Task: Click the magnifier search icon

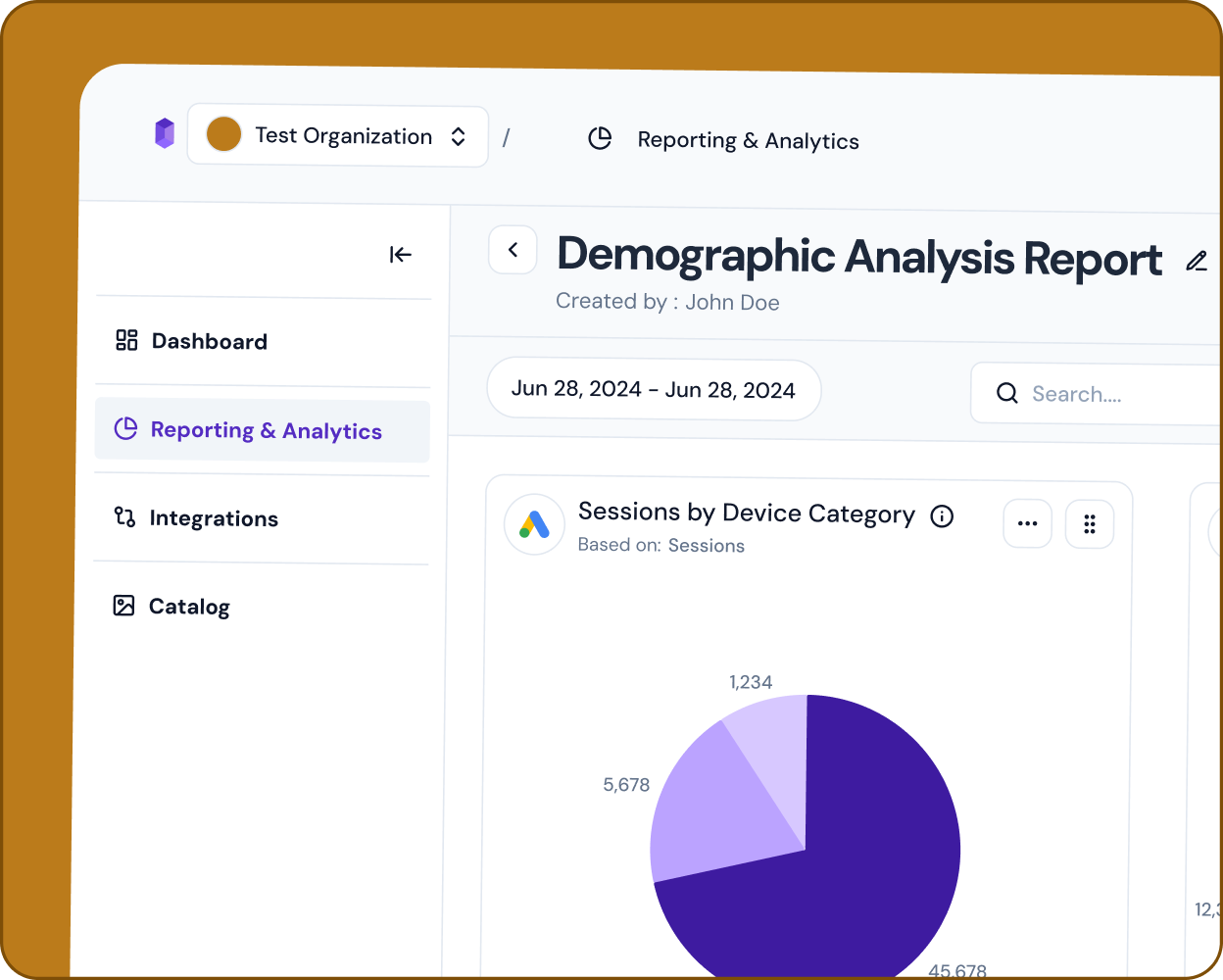Action: pos(1007,393)
